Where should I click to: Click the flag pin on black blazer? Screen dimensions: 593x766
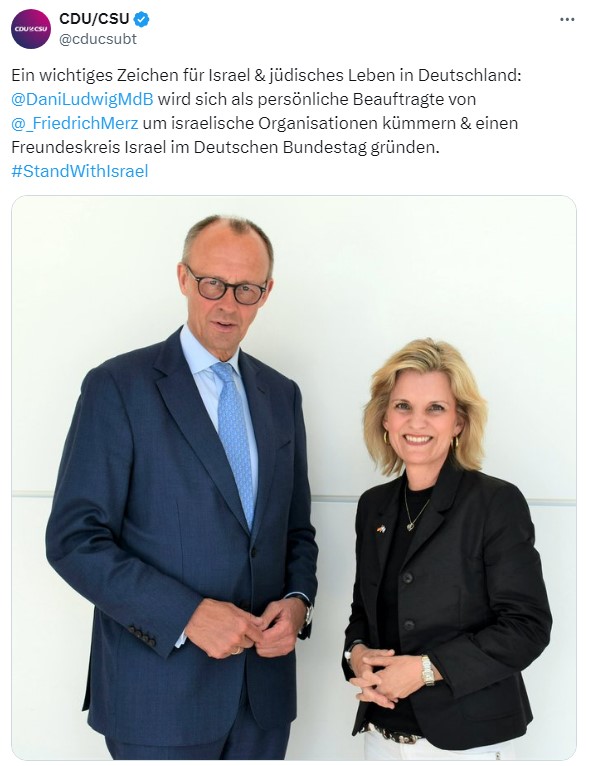(381, 529)
